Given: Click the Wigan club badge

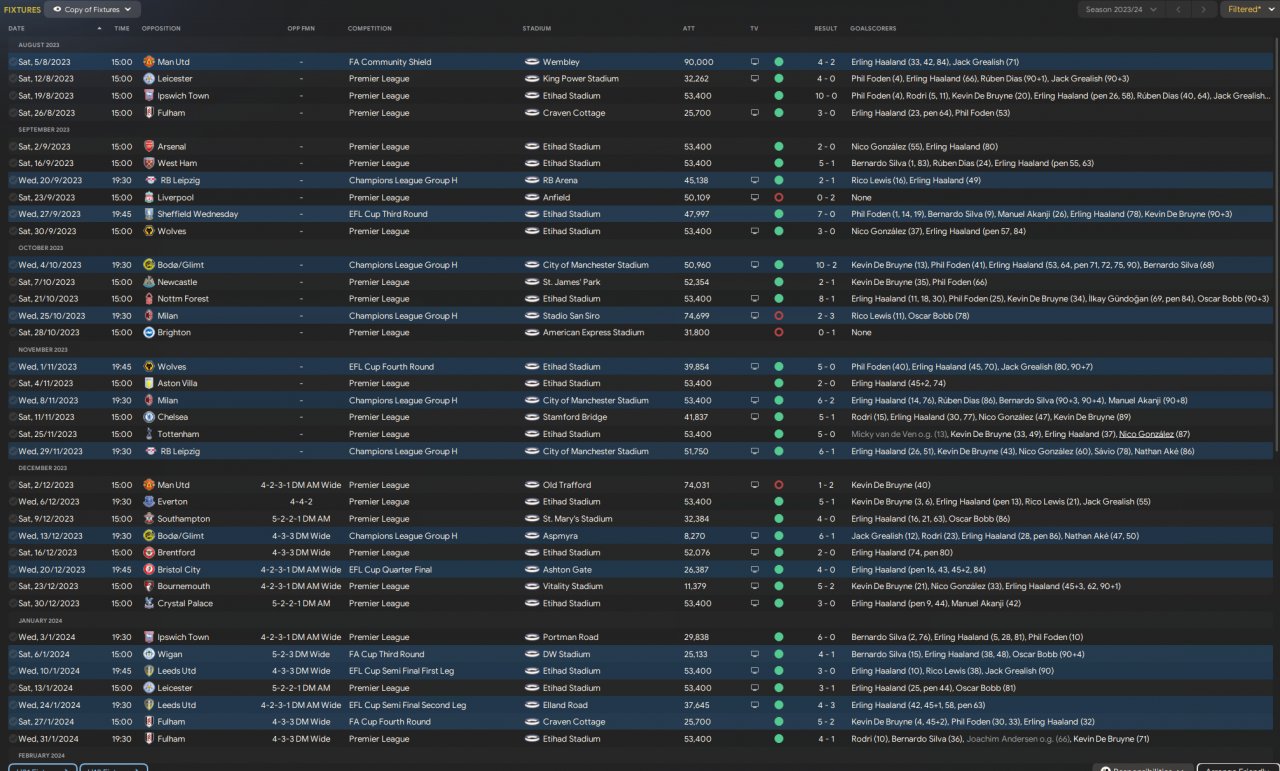Looking at the screenshot, I should click(148, 655).
